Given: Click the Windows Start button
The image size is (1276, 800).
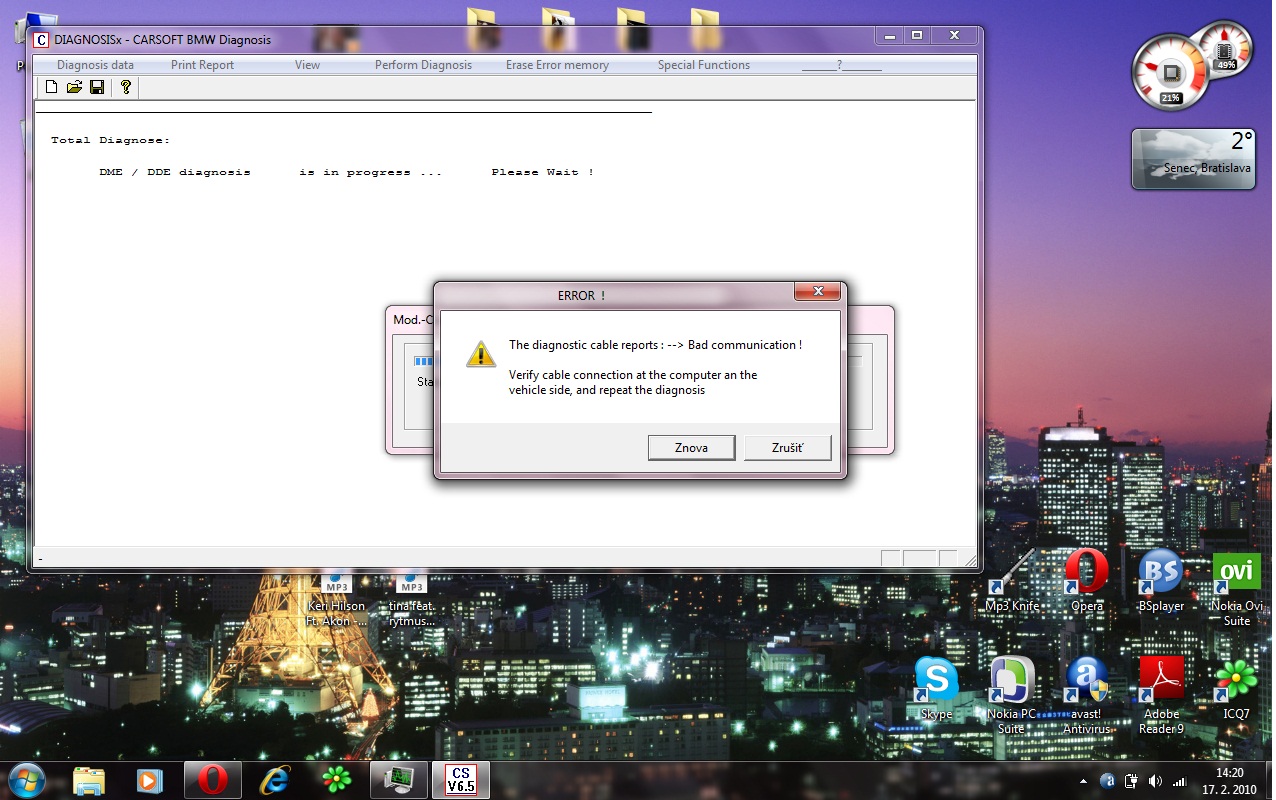Looking at the screenshot, I should [x=27, y=779].
